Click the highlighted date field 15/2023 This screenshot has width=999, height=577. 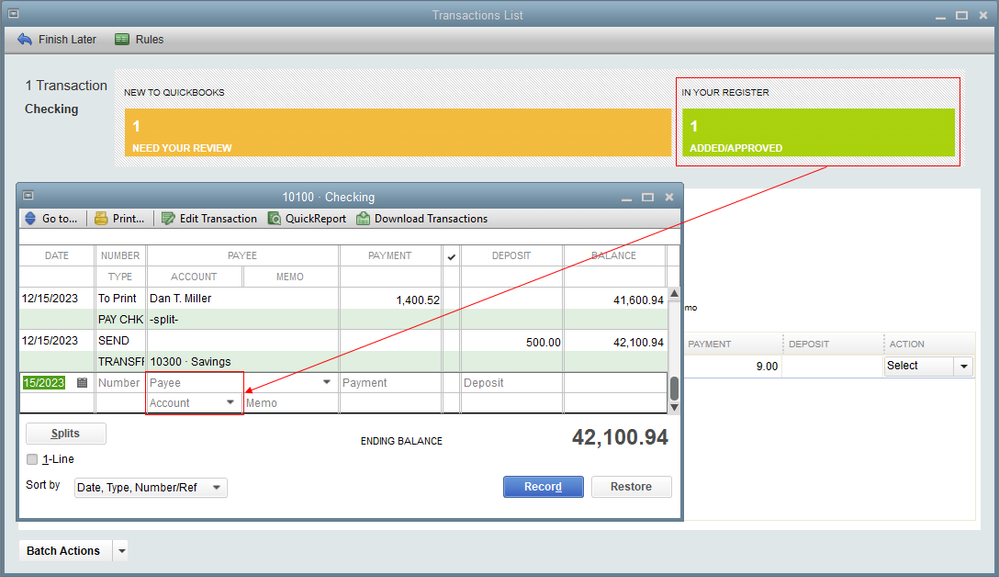tap(44, 383)
